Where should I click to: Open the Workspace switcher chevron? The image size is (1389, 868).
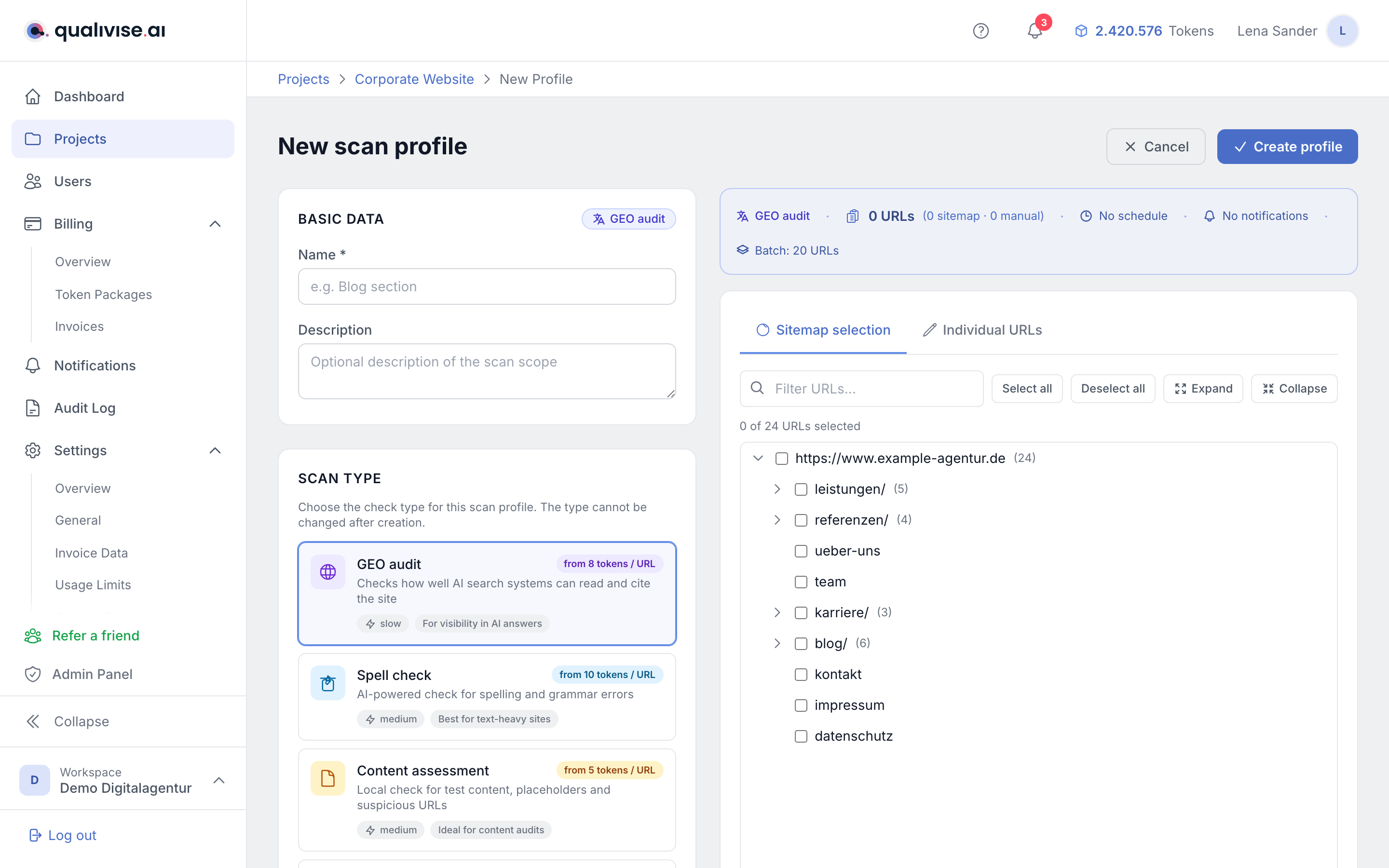click(x=218, y=780)
